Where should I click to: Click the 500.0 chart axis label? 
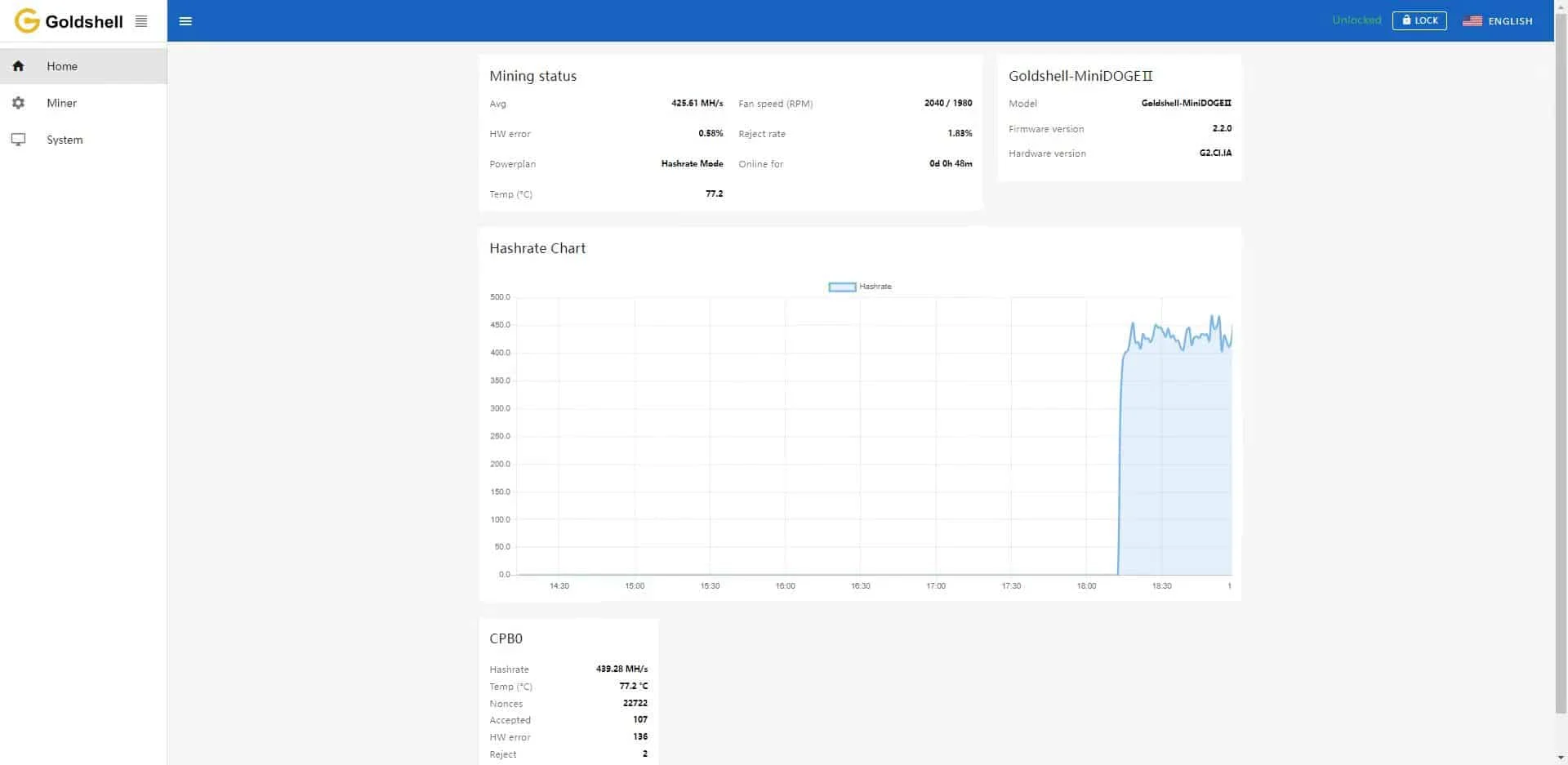tap(500, 297)
